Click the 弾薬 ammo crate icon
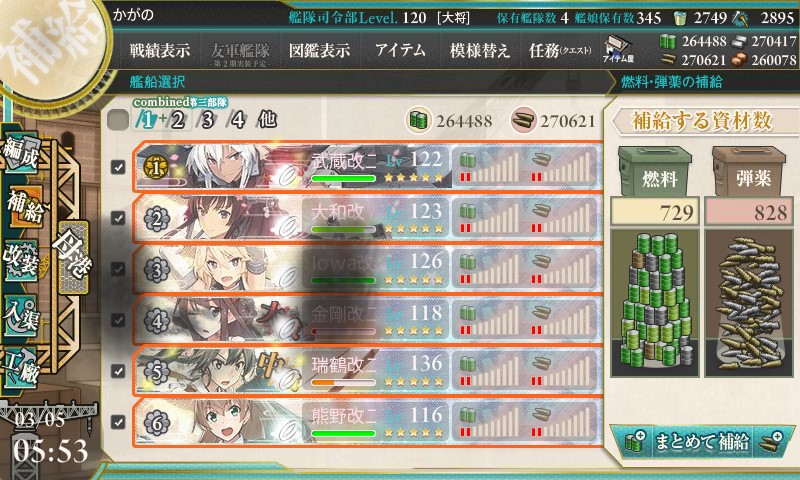The image size is (800, 480). [x=749, y=172]
